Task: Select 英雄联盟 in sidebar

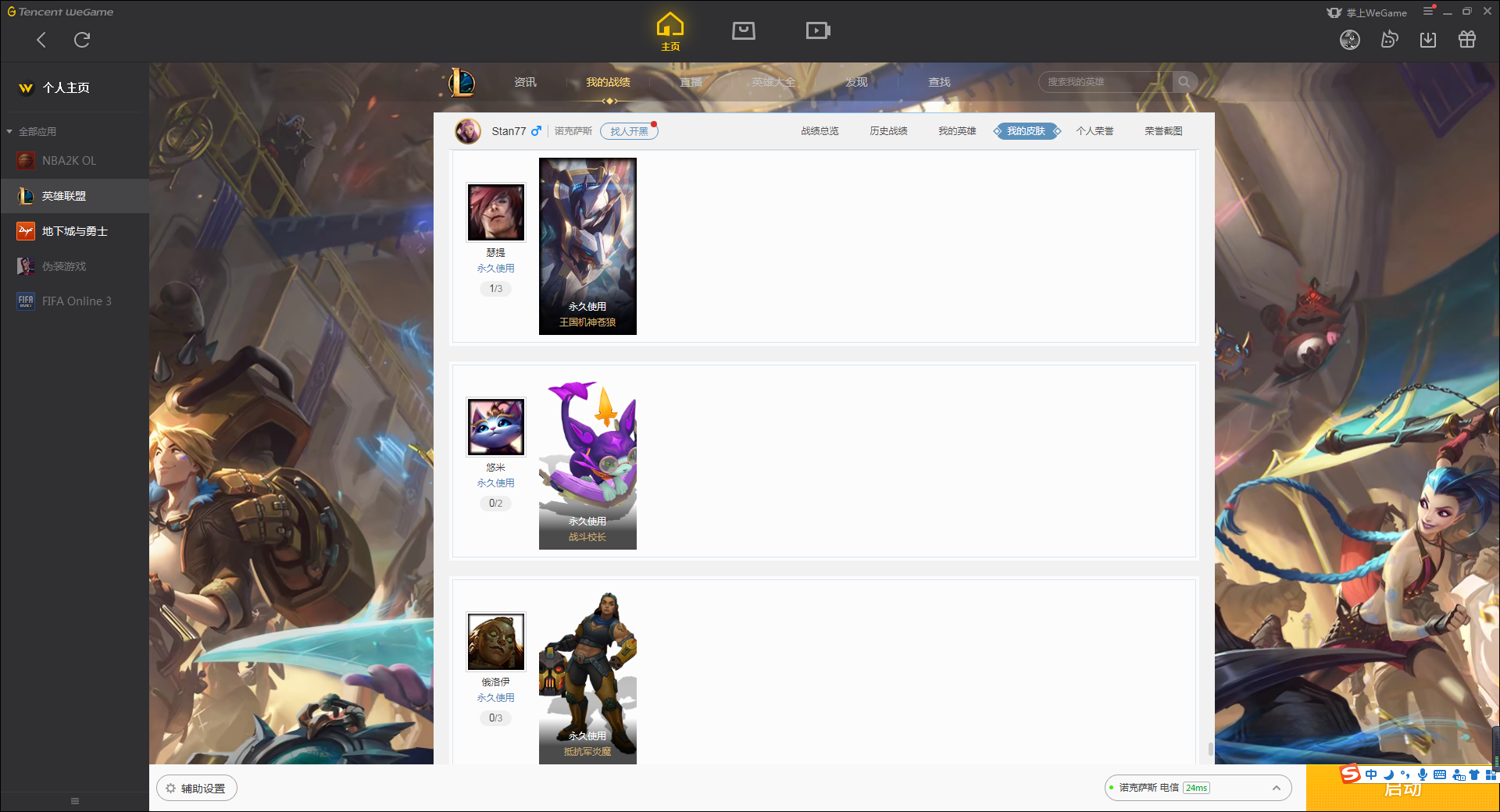Action: tap(74, 196)
